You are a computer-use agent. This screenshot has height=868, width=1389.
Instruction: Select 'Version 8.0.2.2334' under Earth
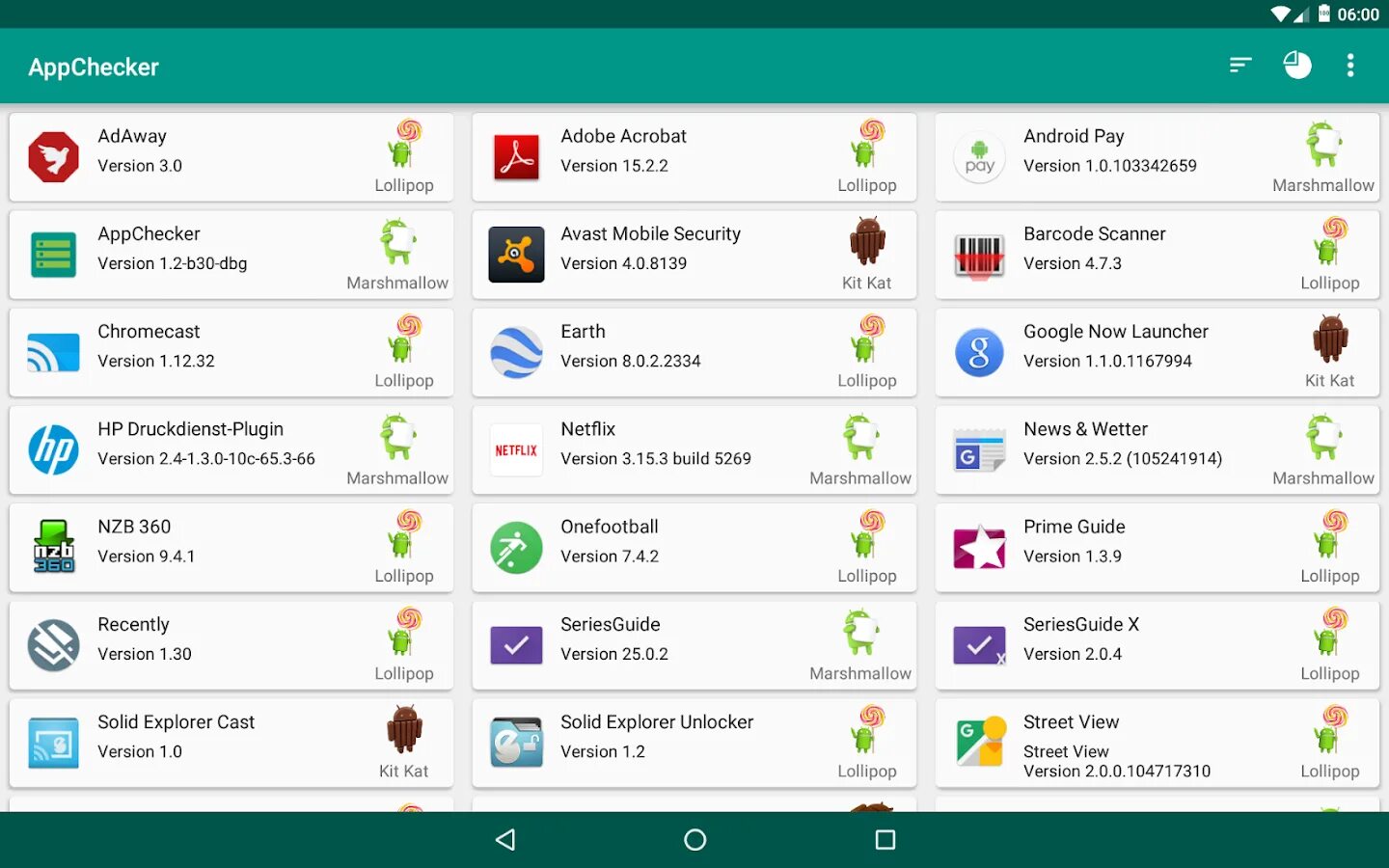(631, 361)
